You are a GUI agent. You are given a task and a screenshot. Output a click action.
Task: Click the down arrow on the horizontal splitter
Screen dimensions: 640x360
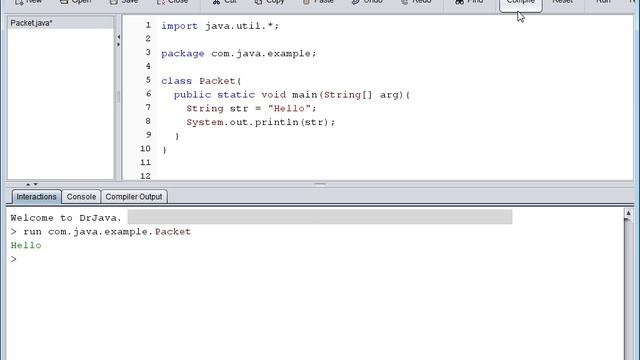click(36, 184)
